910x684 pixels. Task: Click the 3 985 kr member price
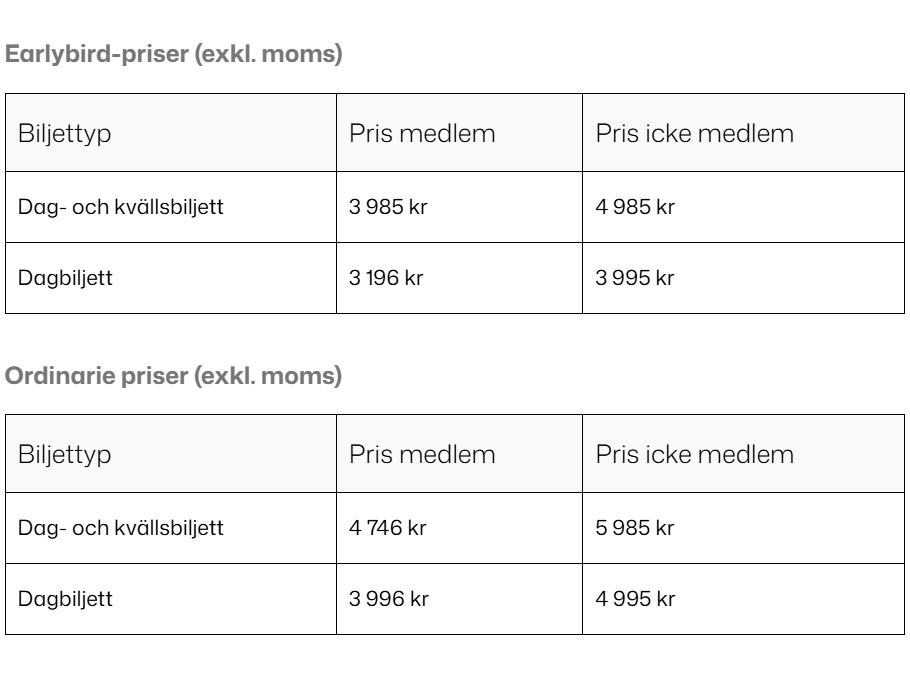coord(388,207)
